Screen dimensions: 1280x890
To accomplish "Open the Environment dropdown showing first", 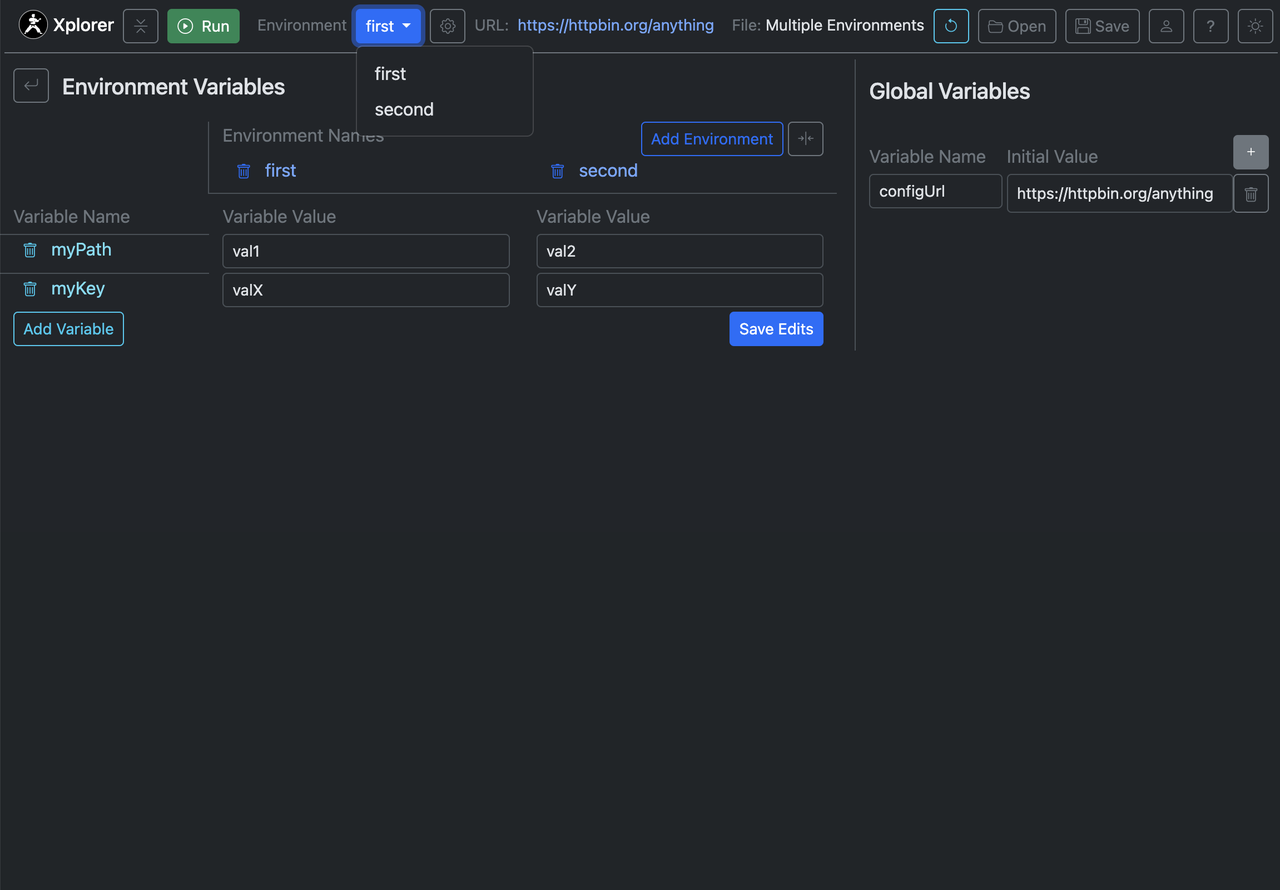I will 388,26.
